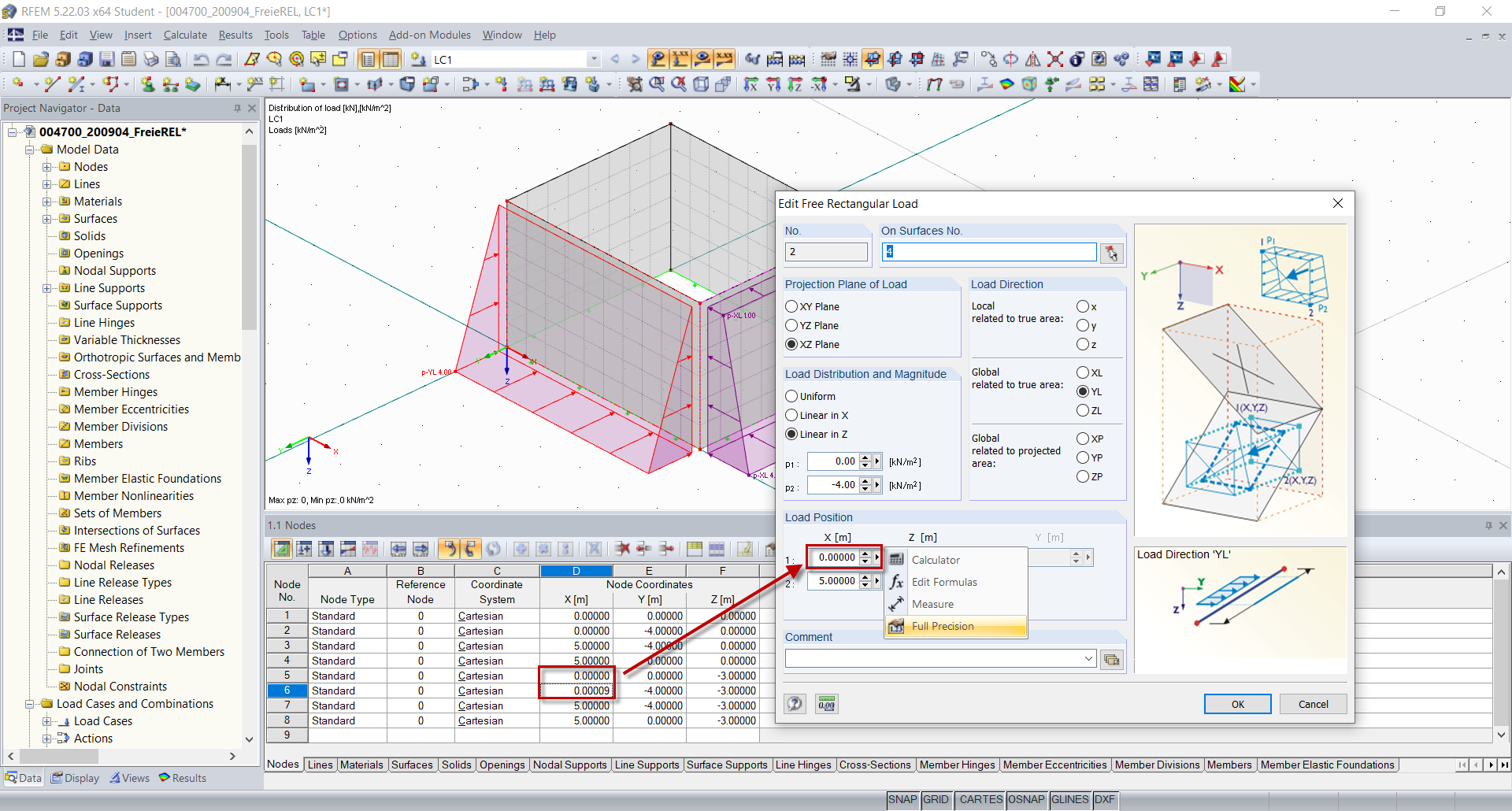1512x811 pixels.
Task: Click the Redo arrow icon
Action: click(x=224, y=59)
